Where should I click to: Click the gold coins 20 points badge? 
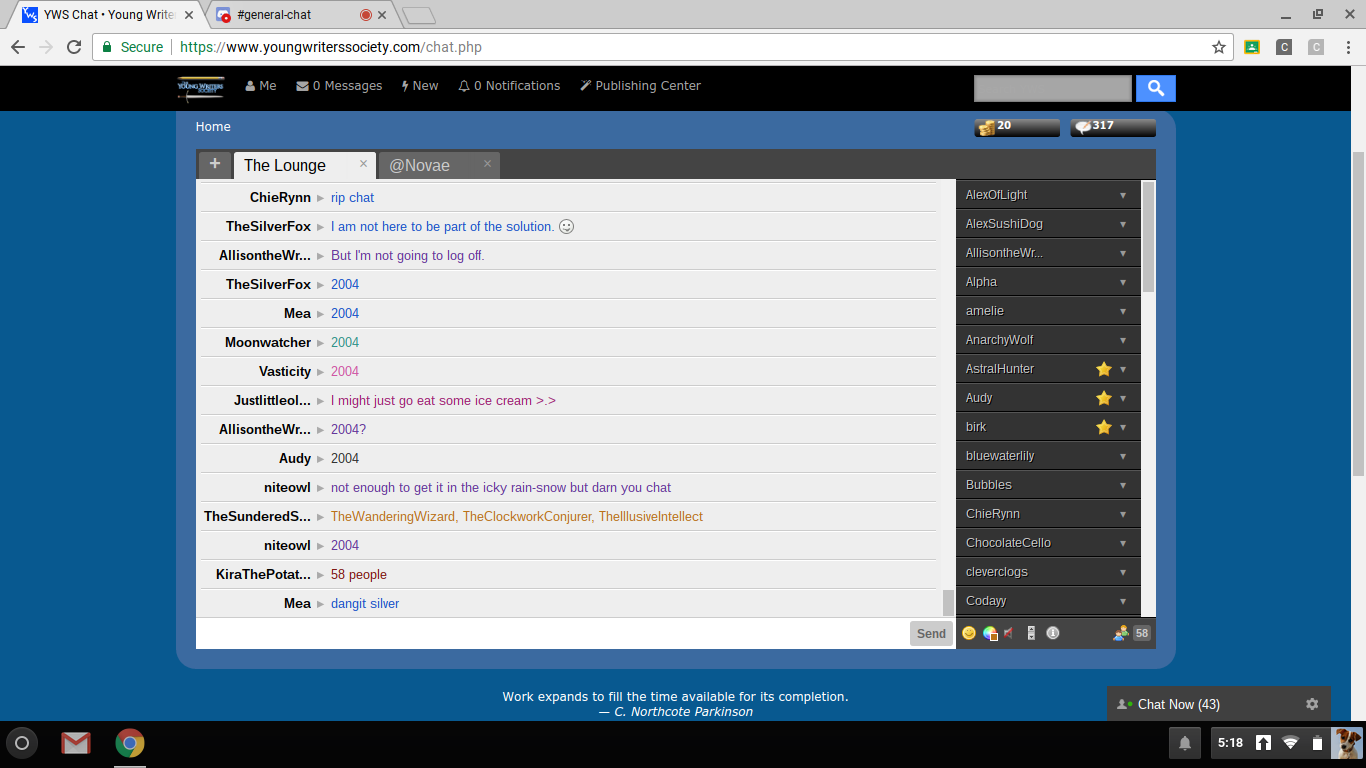pos(1017,127)
